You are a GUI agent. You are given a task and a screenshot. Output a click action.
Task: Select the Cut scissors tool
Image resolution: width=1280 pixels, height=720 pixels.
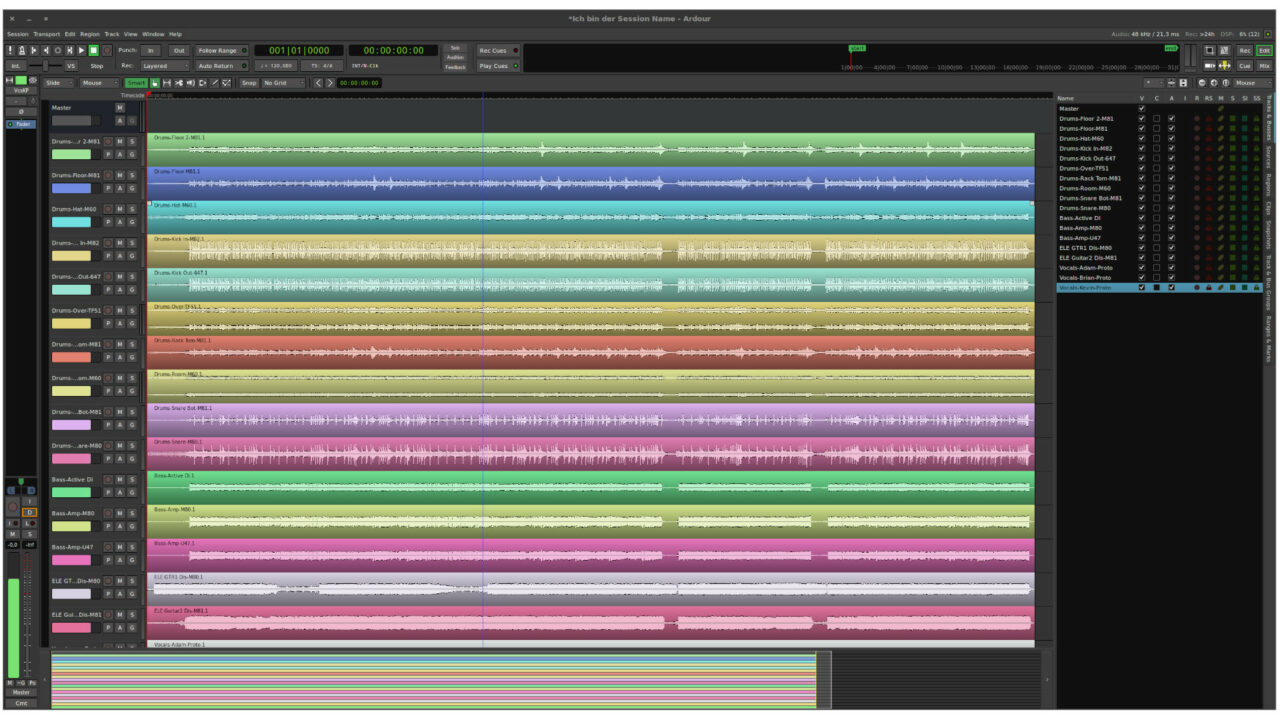click(179, 83)
